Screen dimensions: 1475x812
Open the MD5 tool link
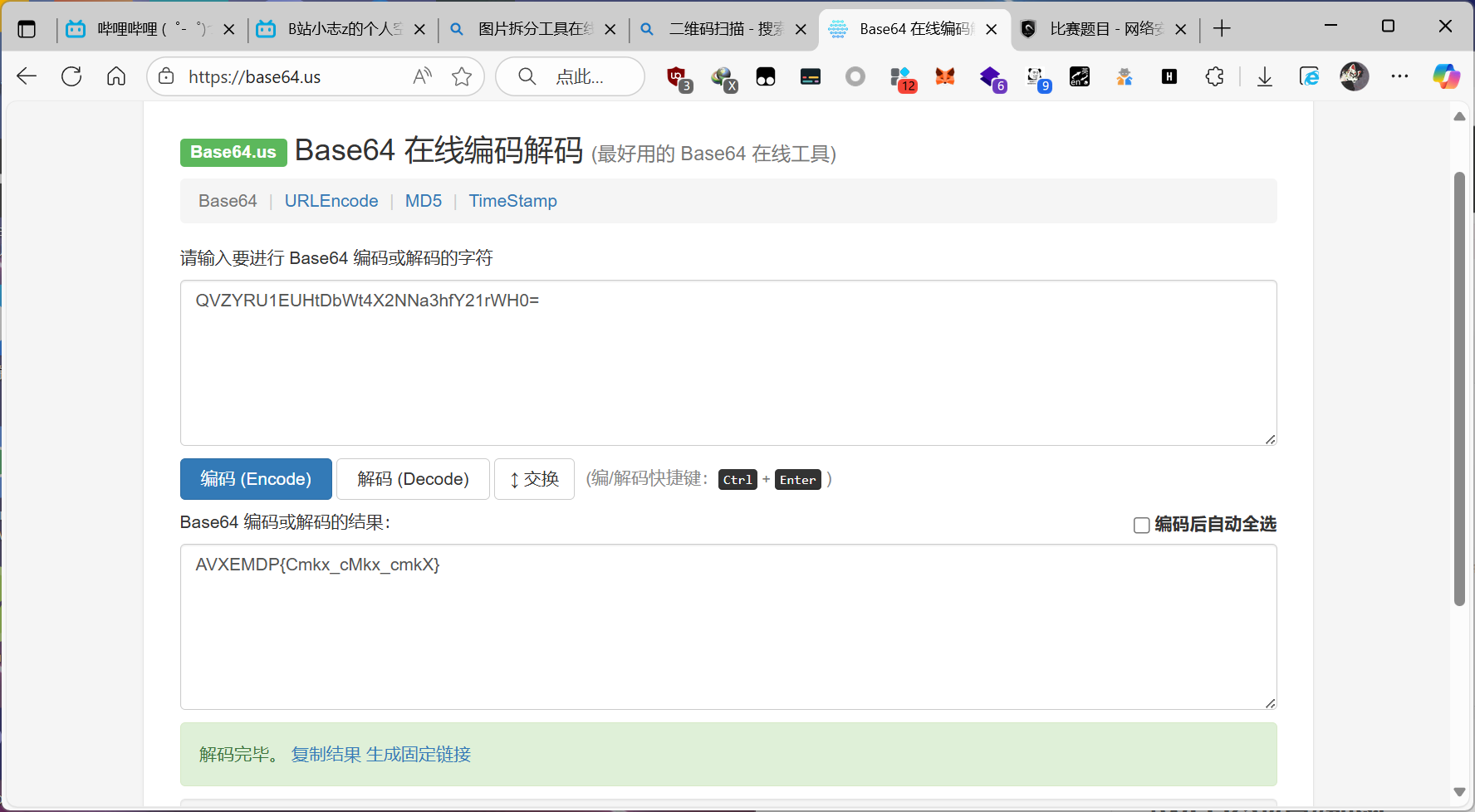423,200
